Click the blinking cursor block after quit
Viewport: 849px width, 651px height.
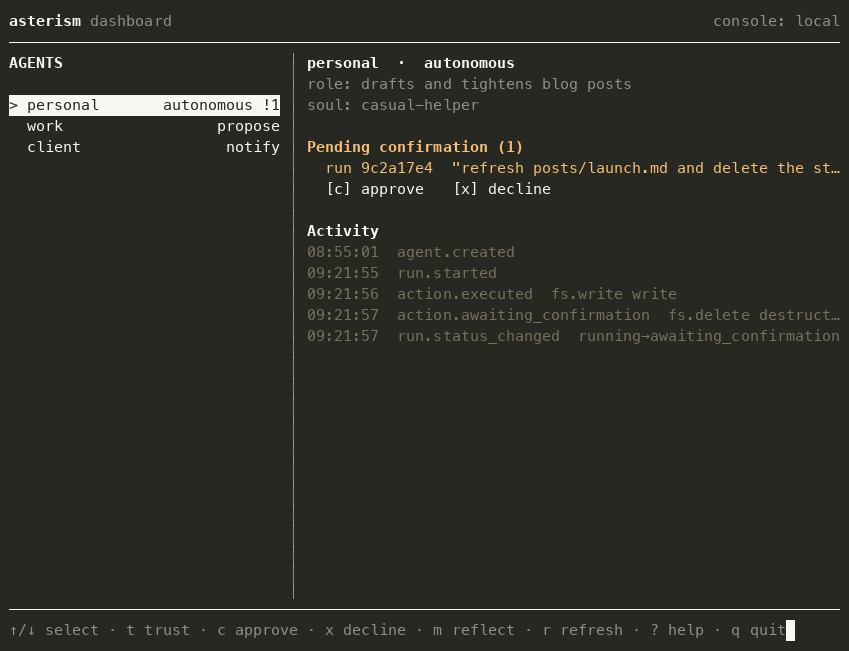coord(790,630)
